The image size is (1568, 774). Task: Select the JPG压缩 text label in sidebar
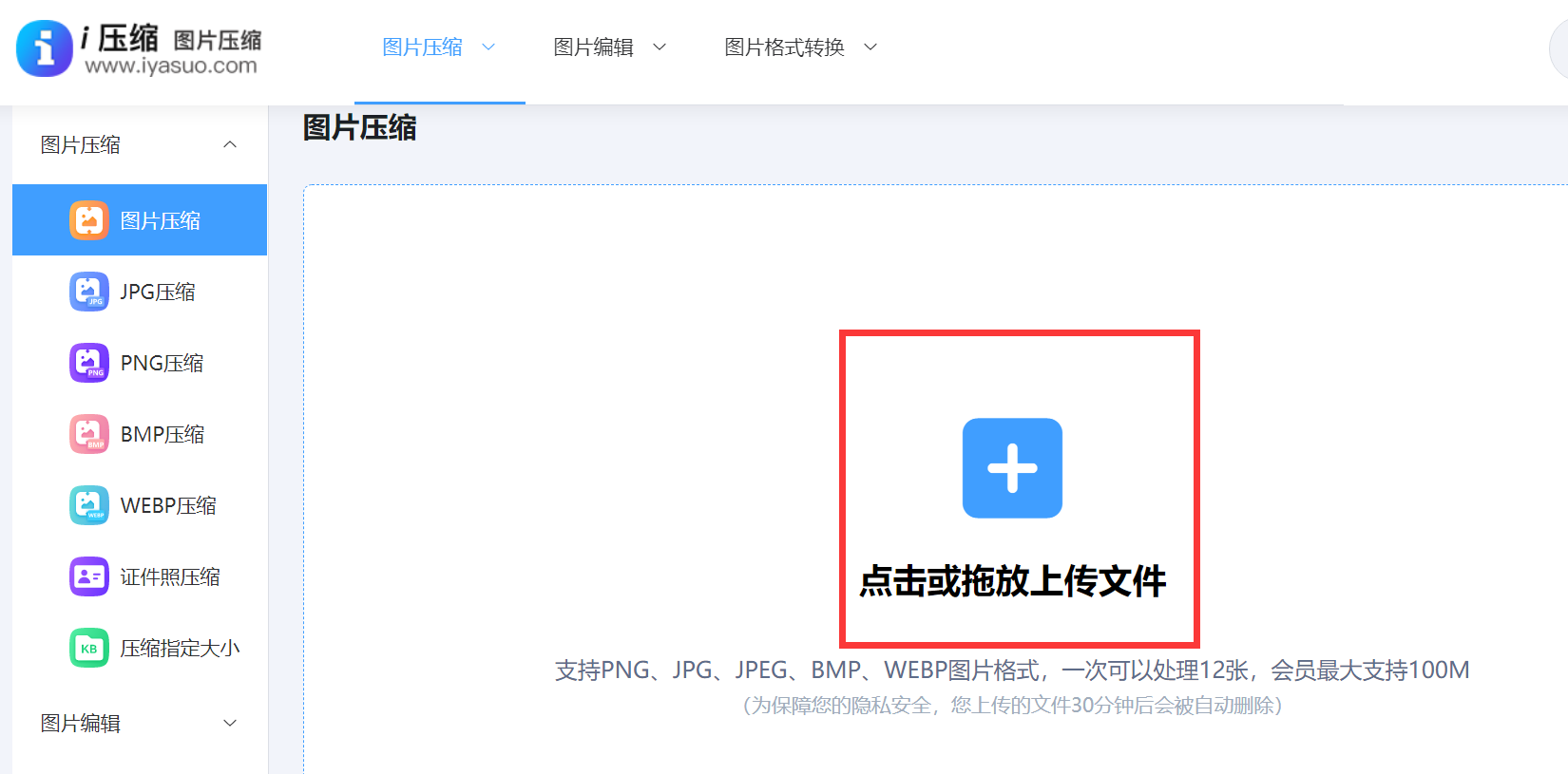[158, 292]
